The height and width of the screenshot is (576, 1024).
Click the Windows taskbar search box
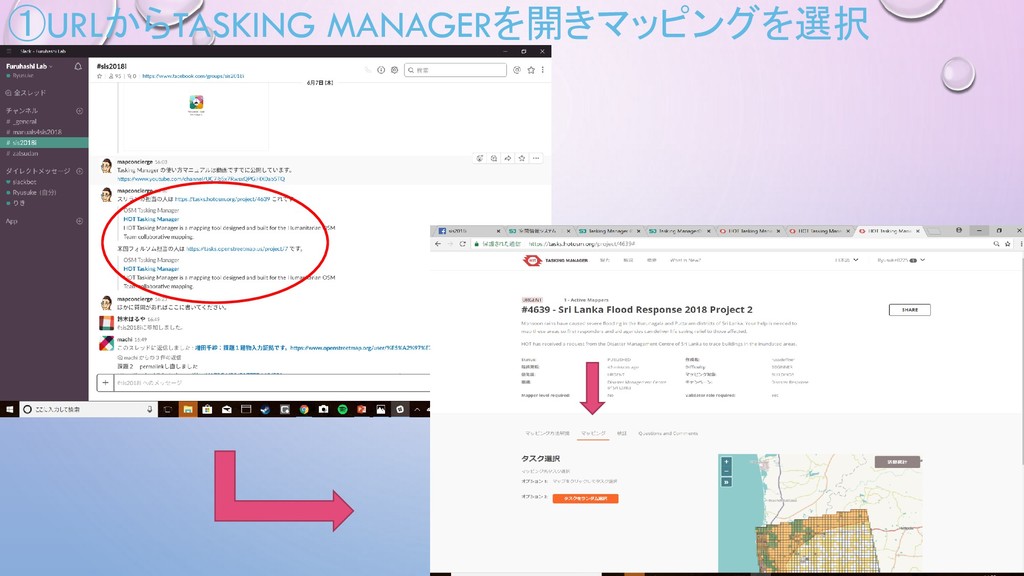88,409
